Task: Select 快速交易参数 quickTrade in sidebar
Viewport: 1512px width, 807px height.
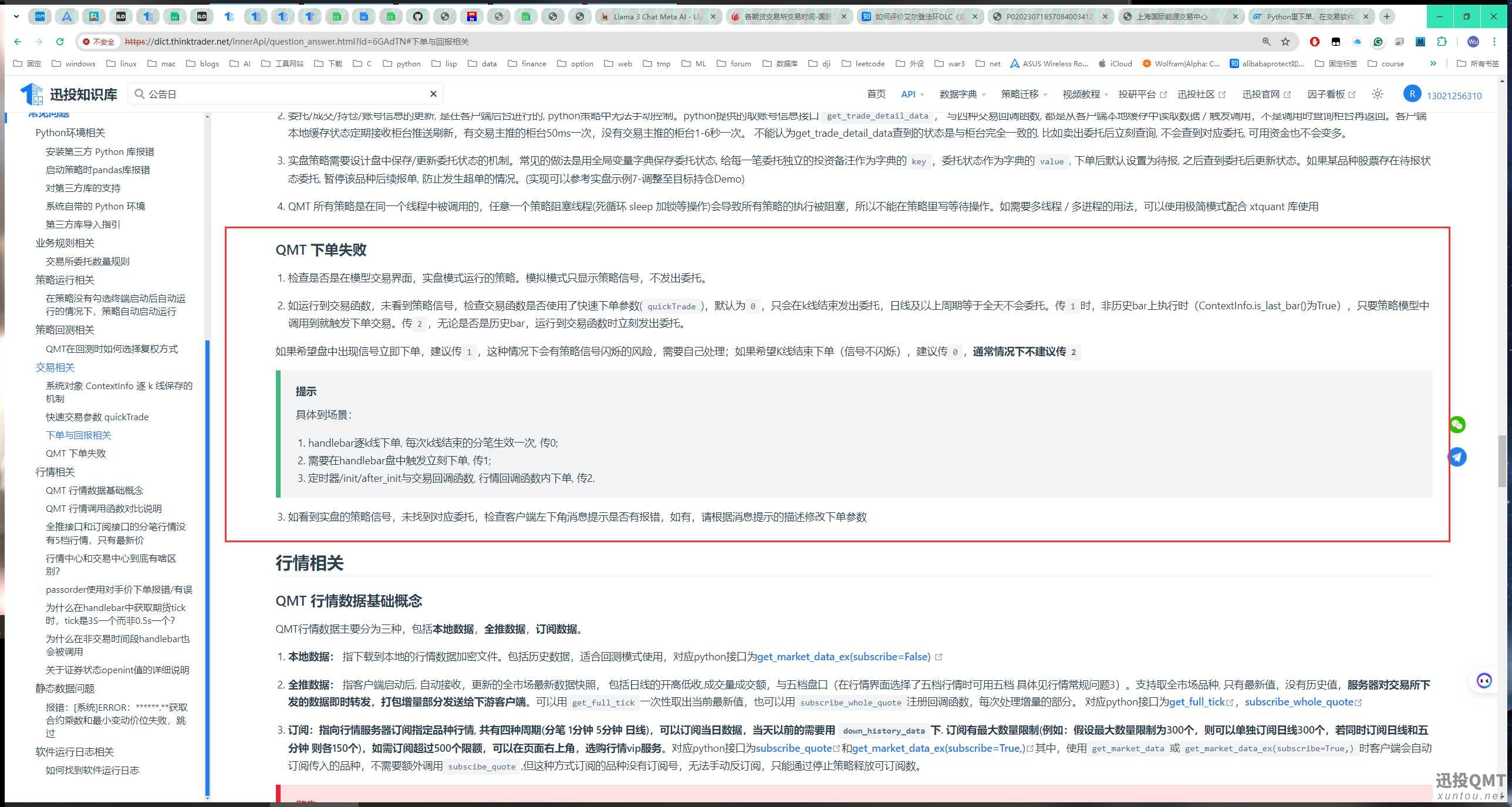Action: (97, 417)
